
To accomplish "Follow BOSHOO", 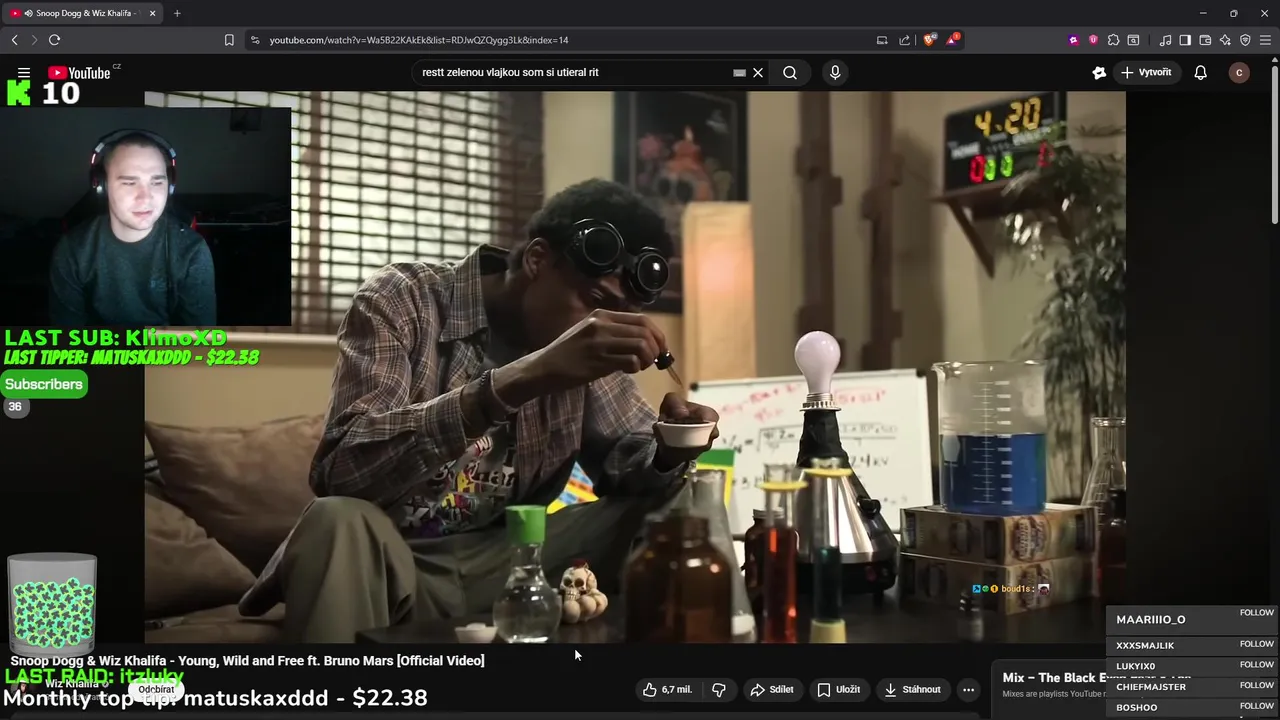I will click(x=1257, y=706).
